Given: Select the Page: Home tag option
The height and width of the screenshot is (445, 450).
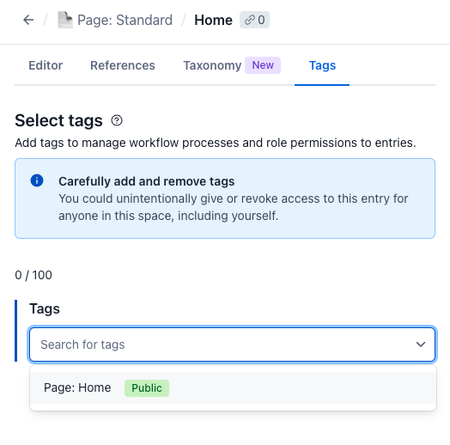Looking at the screenshot, I should (233, 388).
